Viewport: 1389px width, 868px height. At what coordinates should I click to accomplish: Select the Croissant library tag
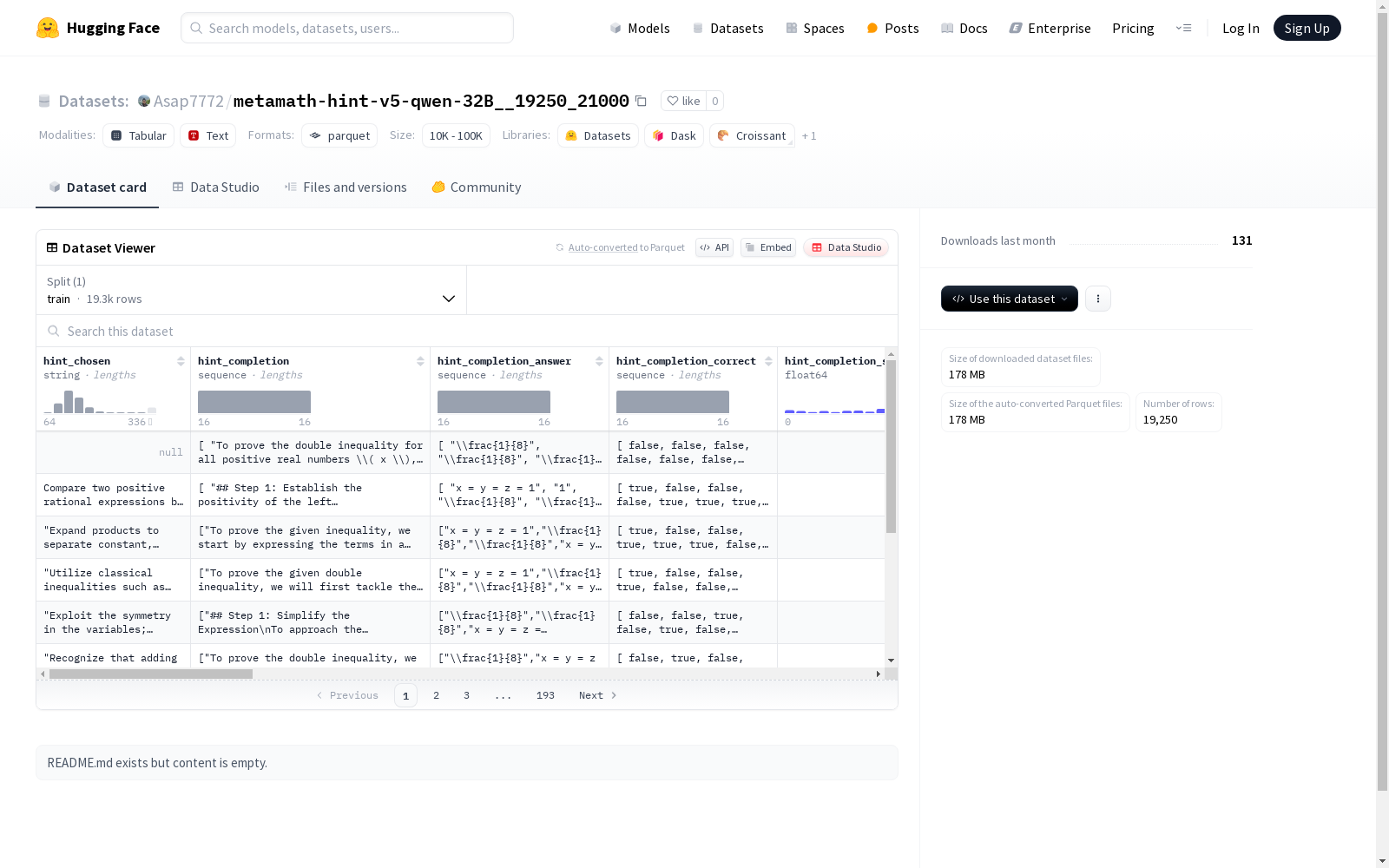coord(752,135)
